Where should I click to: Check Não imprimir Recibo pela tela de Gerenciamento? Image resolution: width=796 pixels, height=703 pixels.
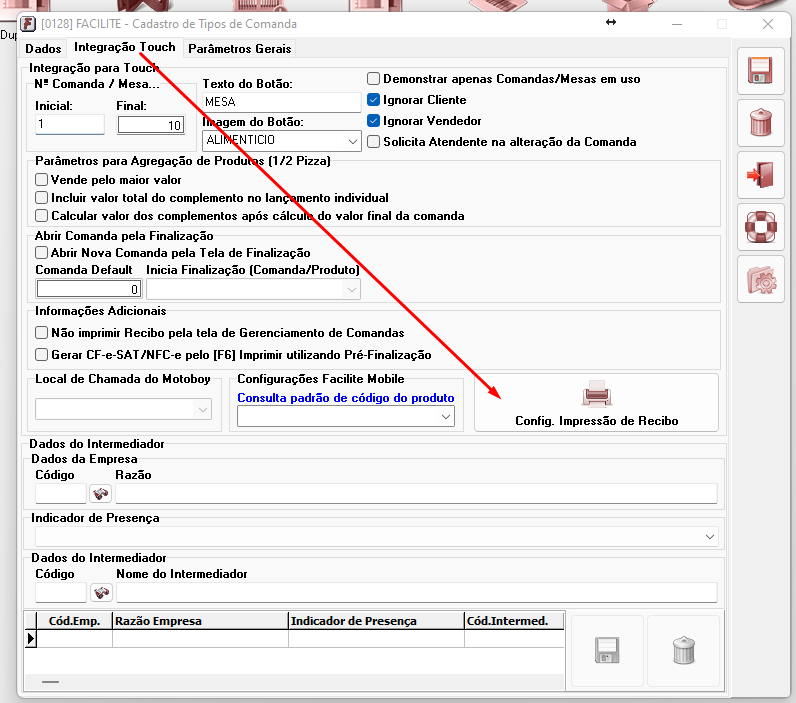[42, 333]
